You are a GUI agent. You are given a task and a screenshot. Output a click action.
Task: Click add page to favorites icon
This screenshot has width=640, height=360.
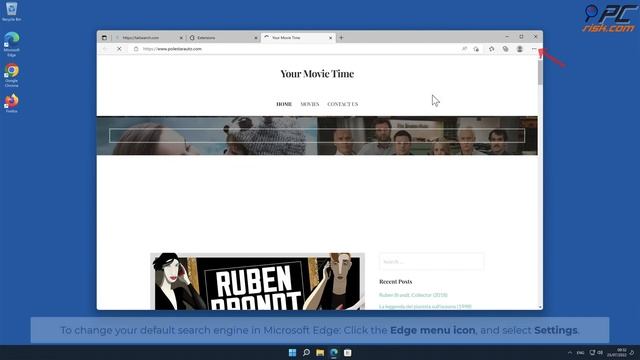476,49
